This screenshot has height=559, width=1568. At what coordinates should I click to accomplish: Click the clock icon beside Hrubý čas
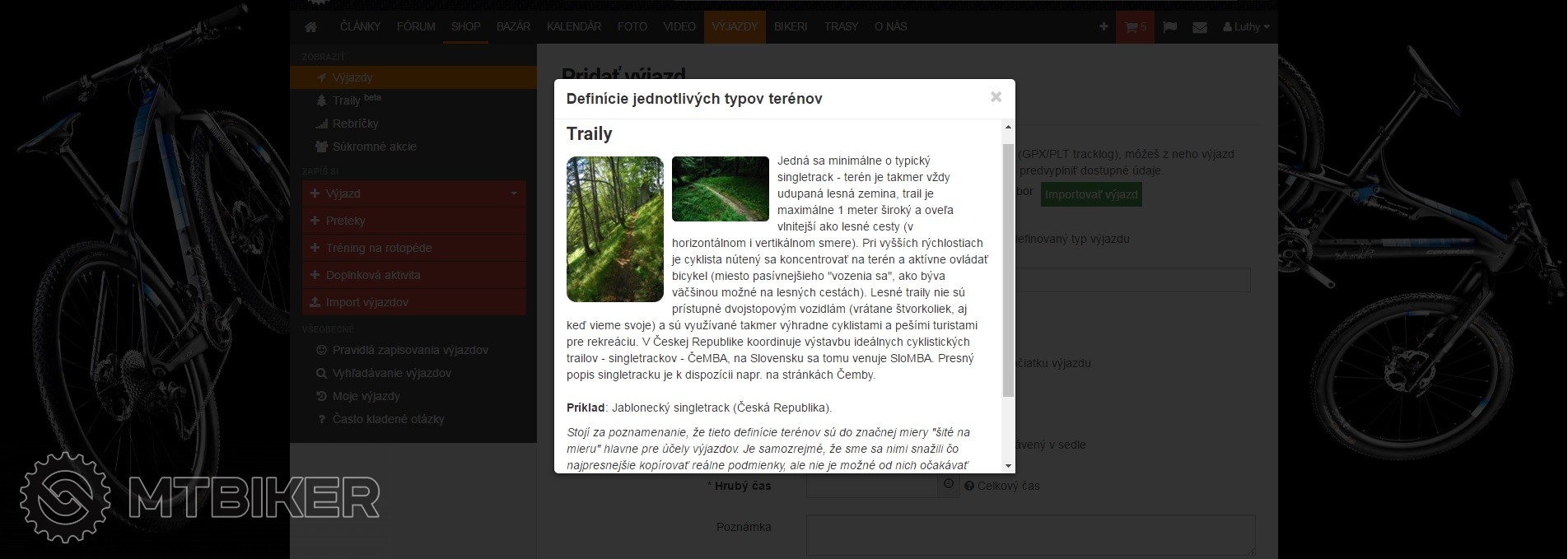949,485
